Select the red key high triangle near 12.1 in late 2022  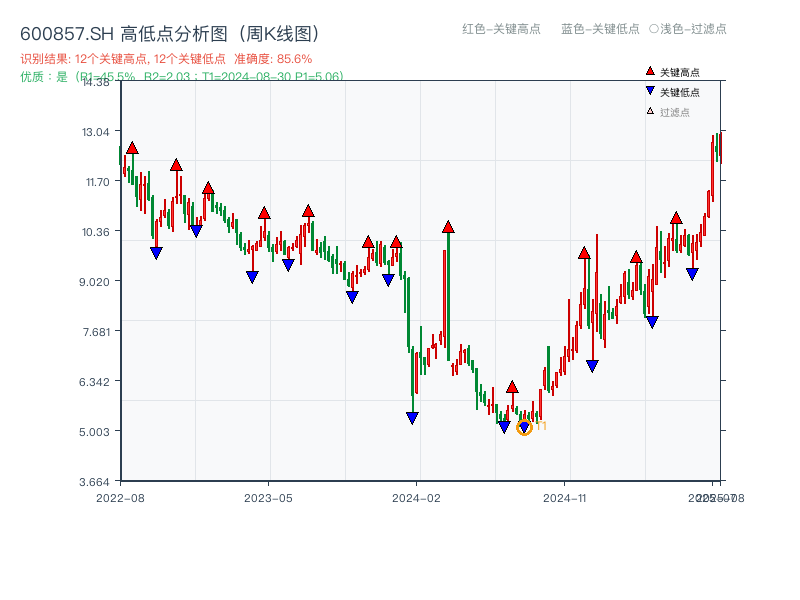click(x=176, y=165)
